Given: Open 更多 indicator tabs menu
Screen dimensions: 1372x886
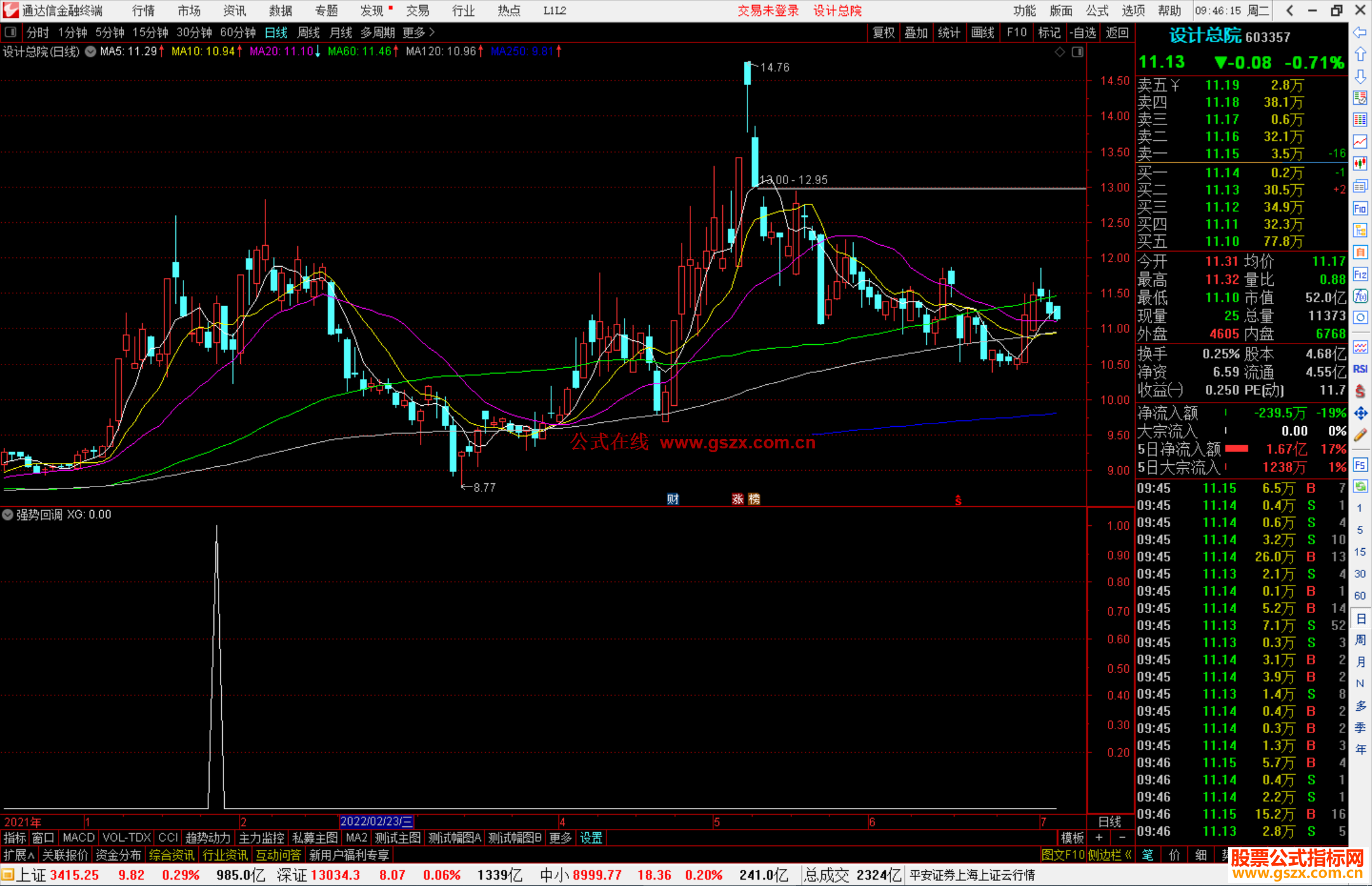Looking at the screenshot, I should click(560, 838).
